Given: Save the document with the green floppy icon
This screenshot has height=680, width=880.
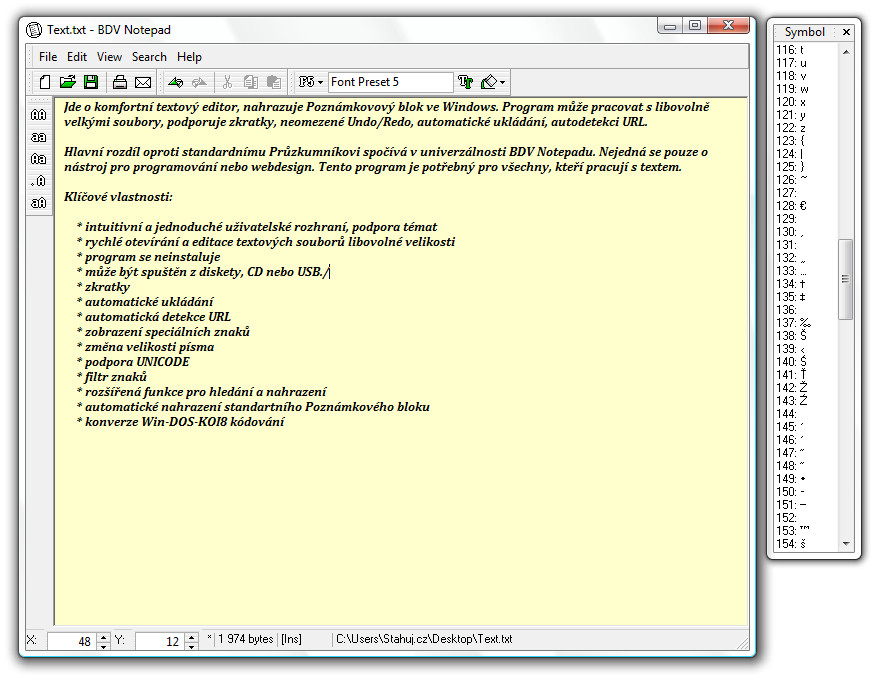Looking at the screenshot, I should tap(91, 82).
